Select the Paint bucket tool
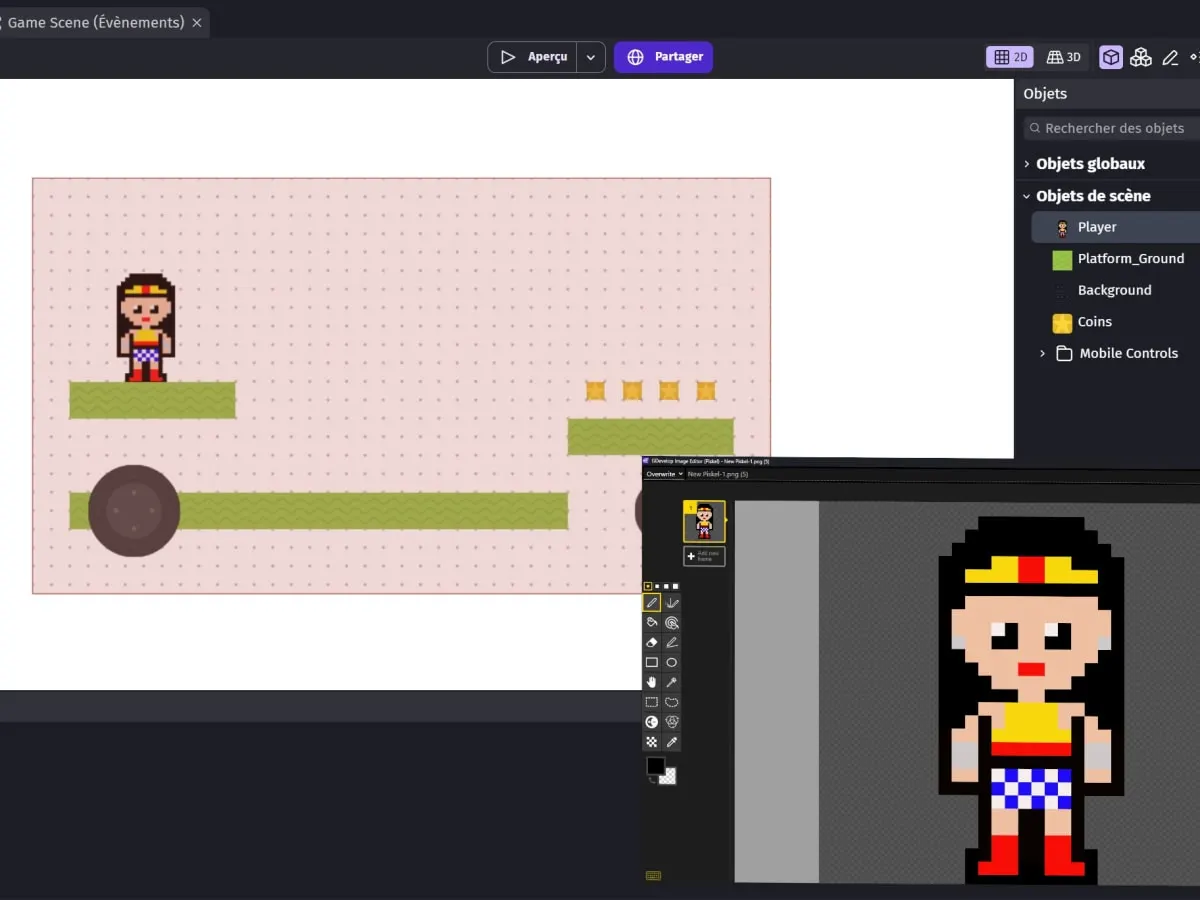This screenshot has height=900, width=1200. point(652,623)
